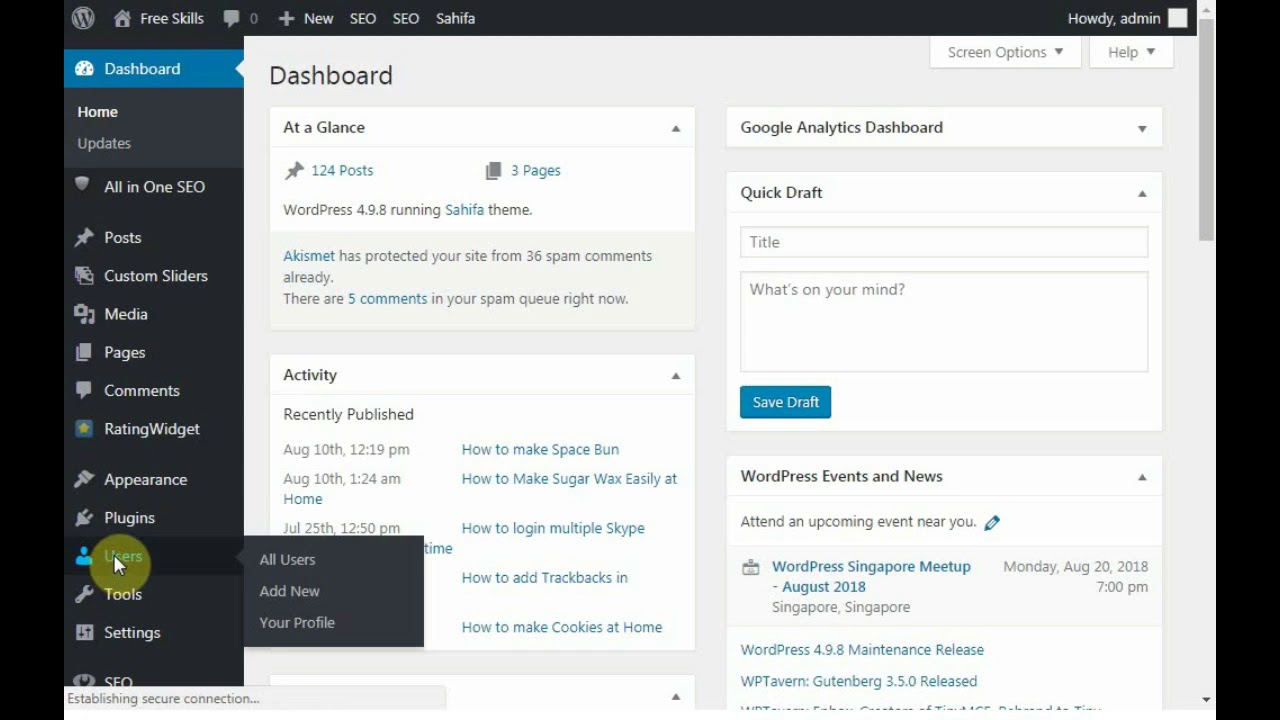Screen dimensions: 1280x720
Task: Open the Sahifa admin bar item
Action: pyautogui.click(x=455, y=18)
